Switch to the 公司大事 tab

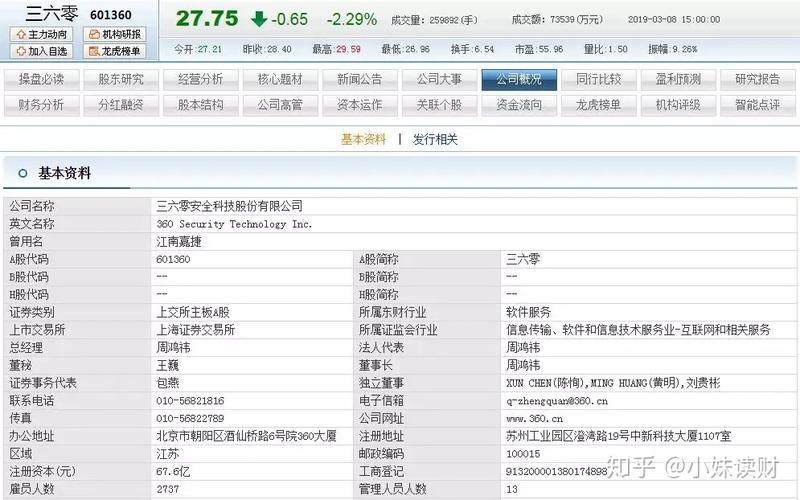(439, 80)
